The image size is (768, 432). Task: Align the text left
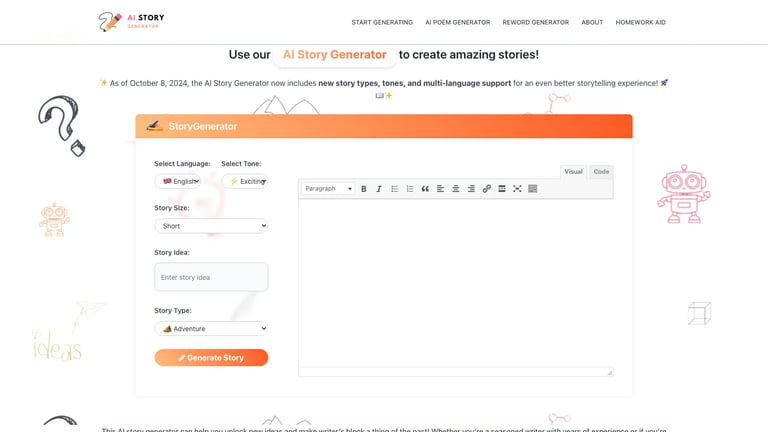[x=440, y=189]
